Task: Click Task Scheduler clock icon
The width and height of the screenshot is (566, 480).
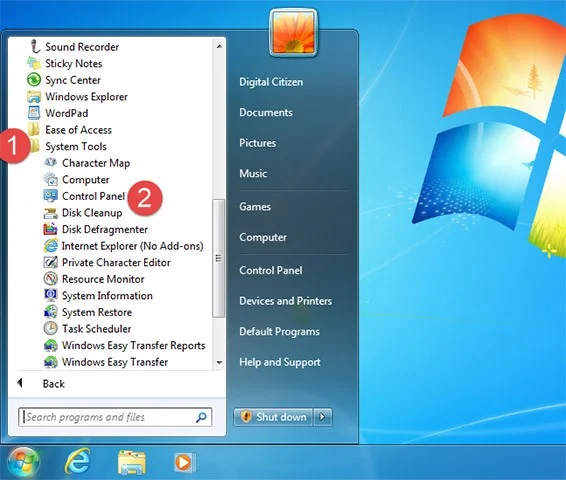Action: pyautogui.click(x=51, y=328)
